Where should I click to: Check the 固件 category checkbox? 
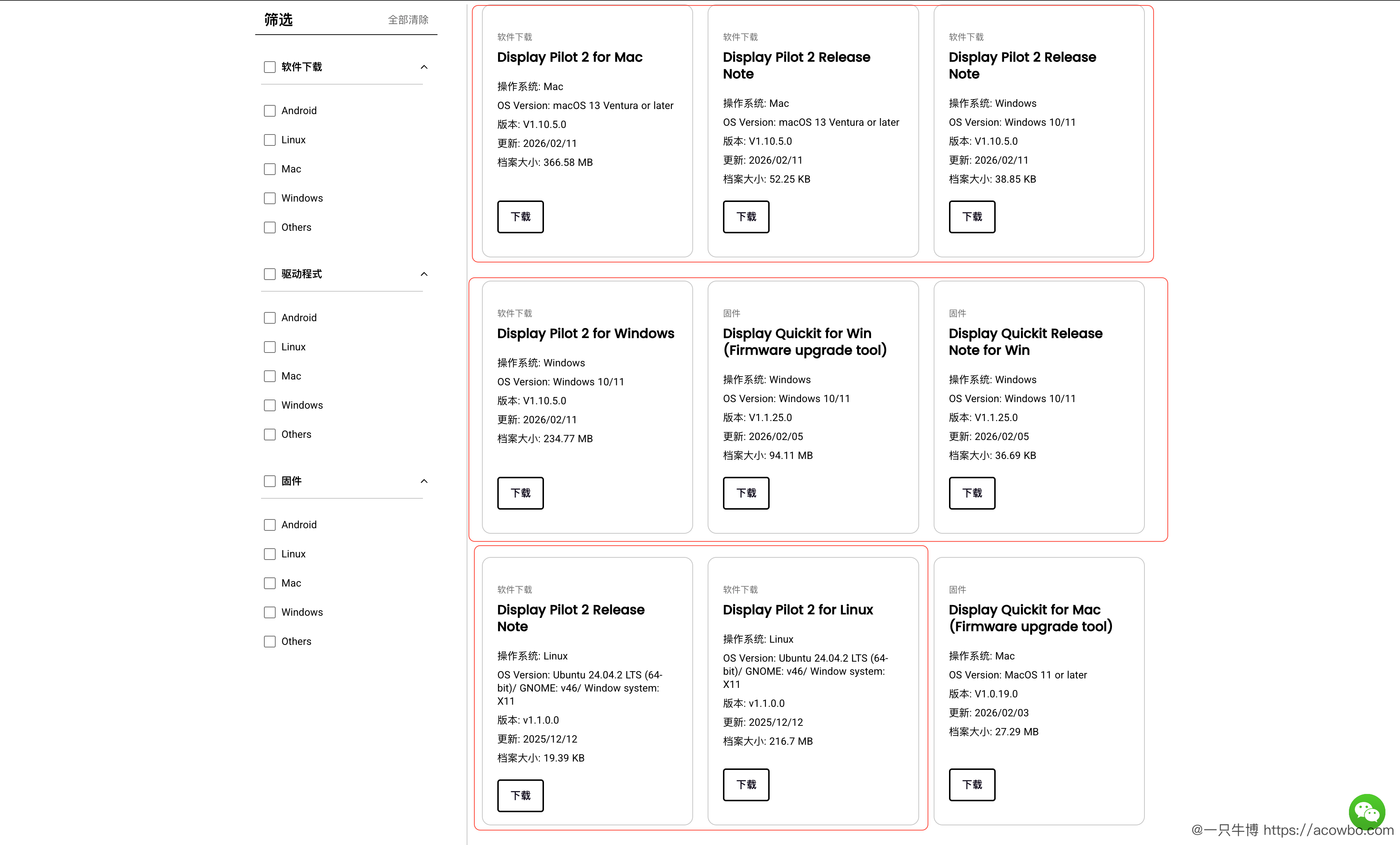[269, 481]
